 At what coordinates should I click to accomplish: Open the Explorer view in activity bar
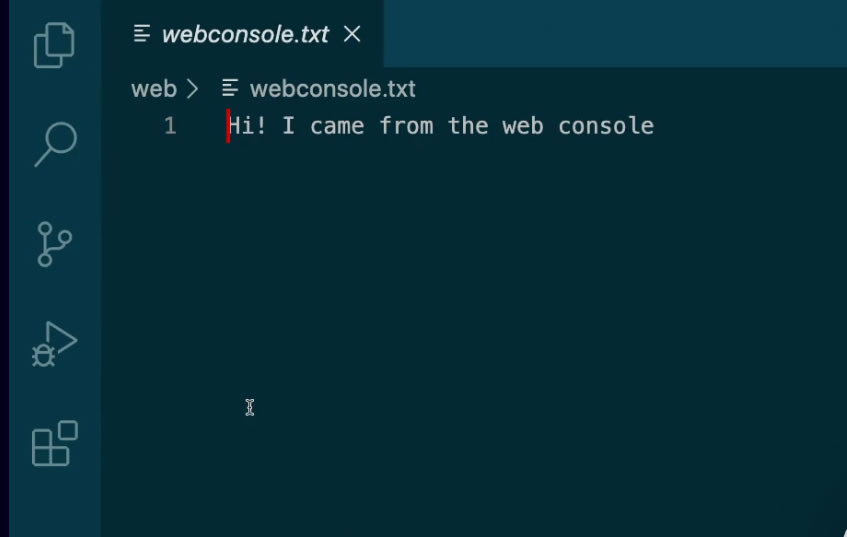(x=54, y=45)
